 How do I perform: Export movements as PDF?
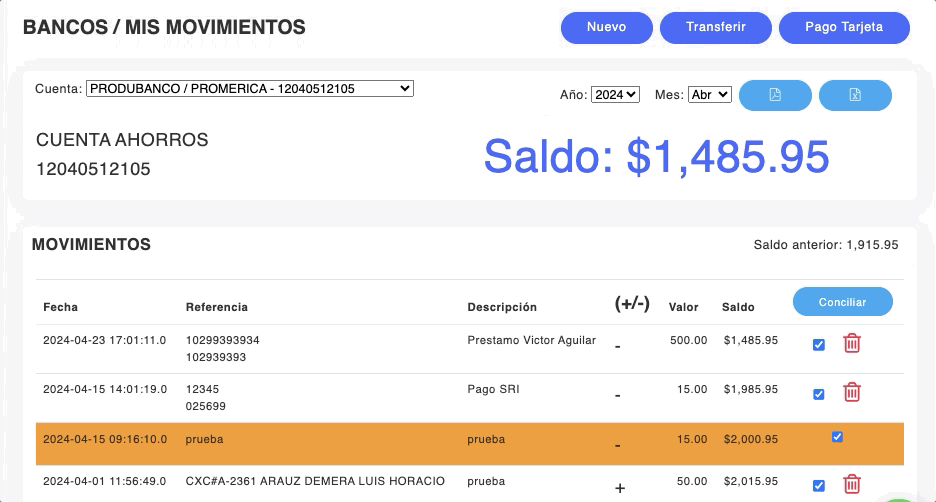pos(775,95)
